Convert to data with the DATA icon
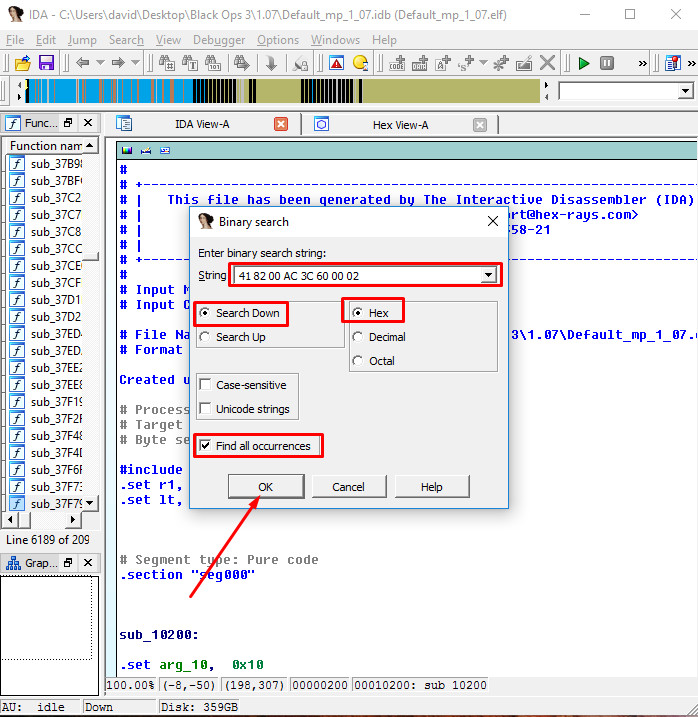Image resolution: width=698 pixels, height=717 pixels. point(419,63)
